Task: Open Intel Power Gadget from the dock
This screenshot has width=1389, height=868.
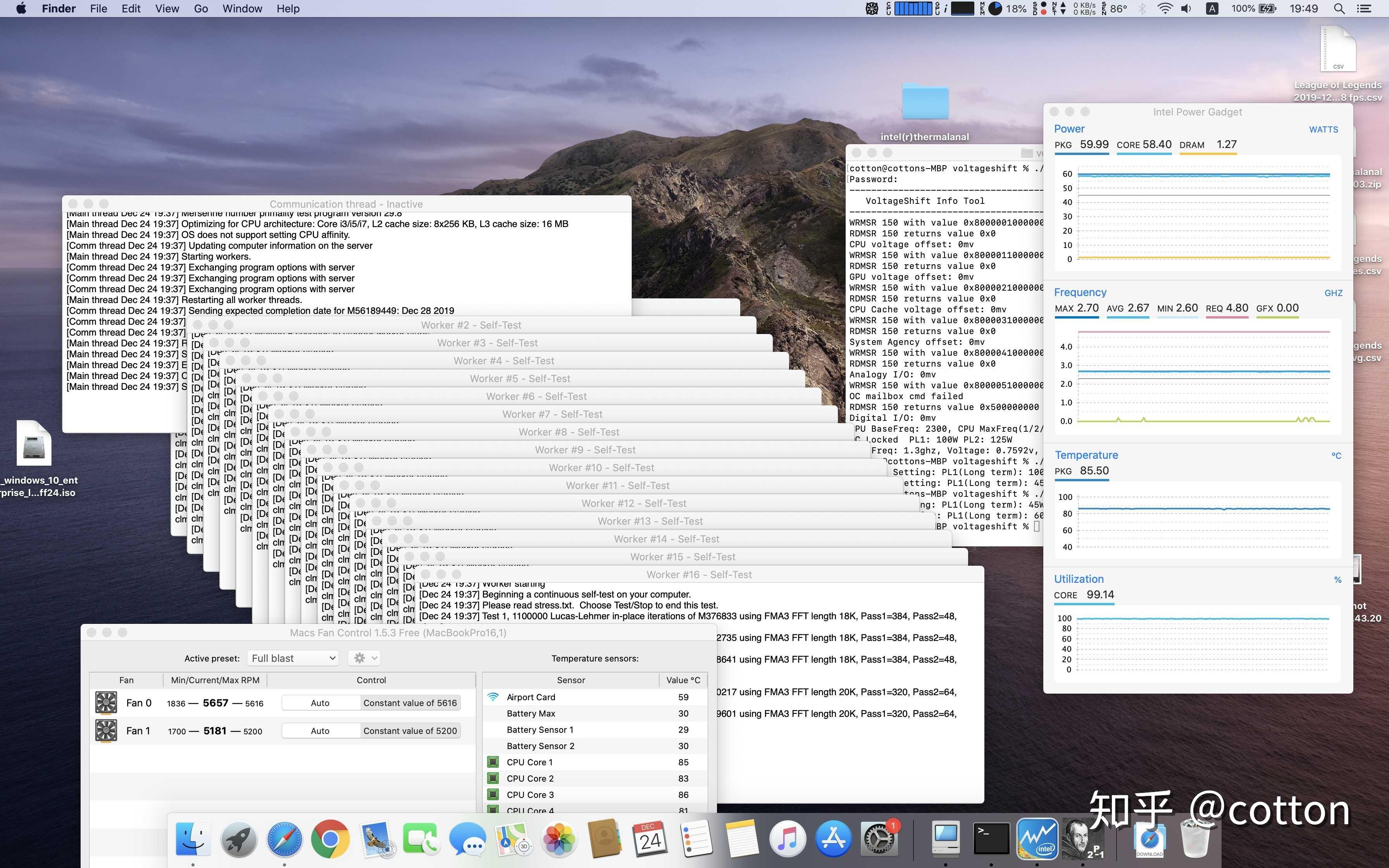Action: pos(1037,839)
